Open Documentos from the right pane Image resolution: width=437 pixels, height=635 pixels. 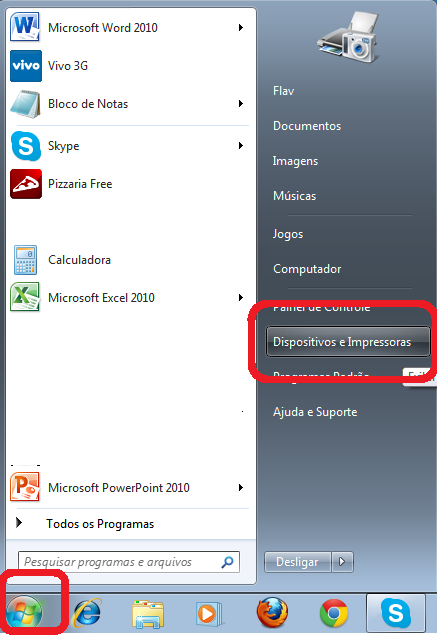pyautogui.click(x=307, y=126)
